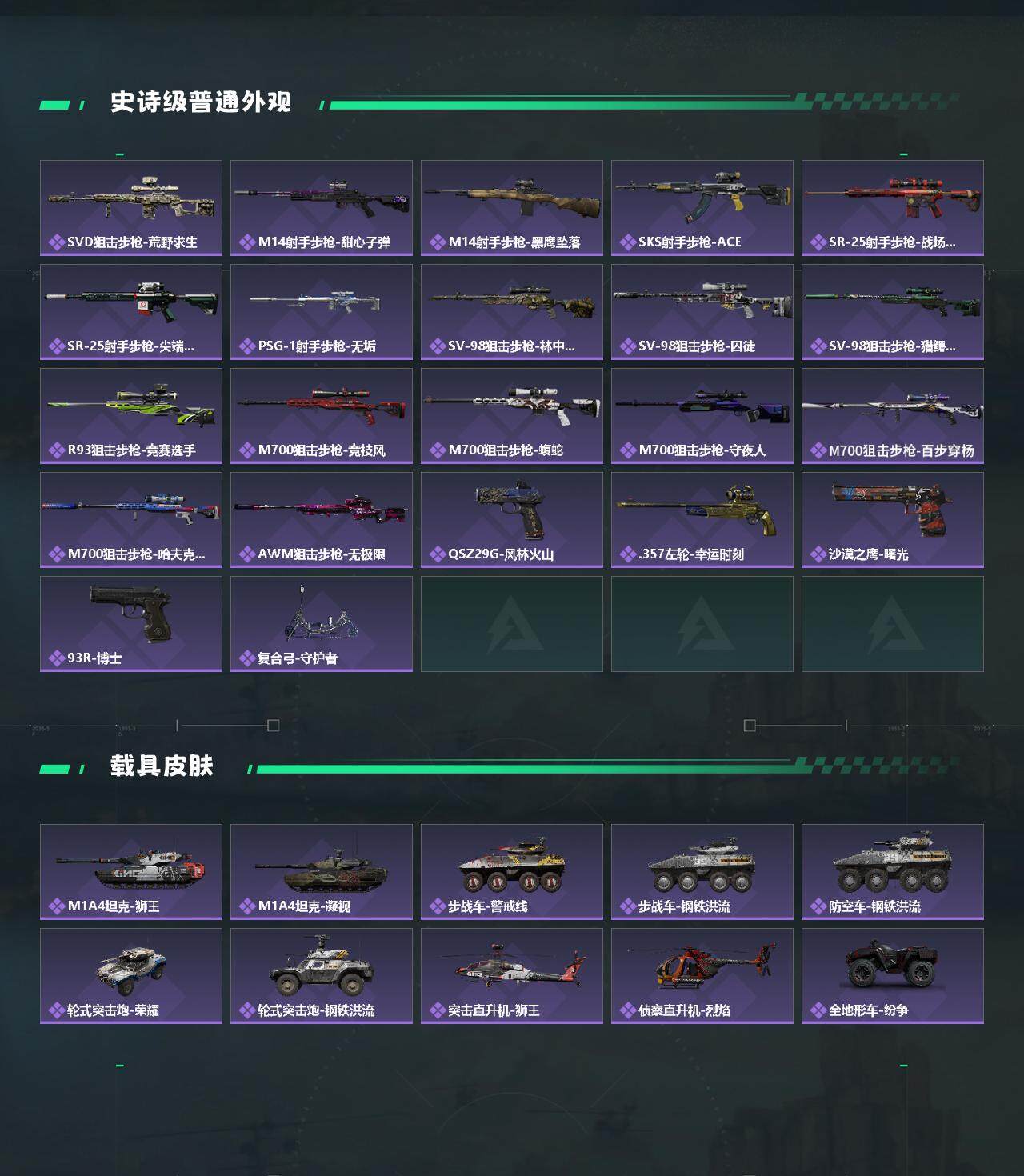This screenshot has width=1024, height=1176.
Task: Select the AWM狙击步枪-无极限 rifle icon
Action: tap(322, 508)
